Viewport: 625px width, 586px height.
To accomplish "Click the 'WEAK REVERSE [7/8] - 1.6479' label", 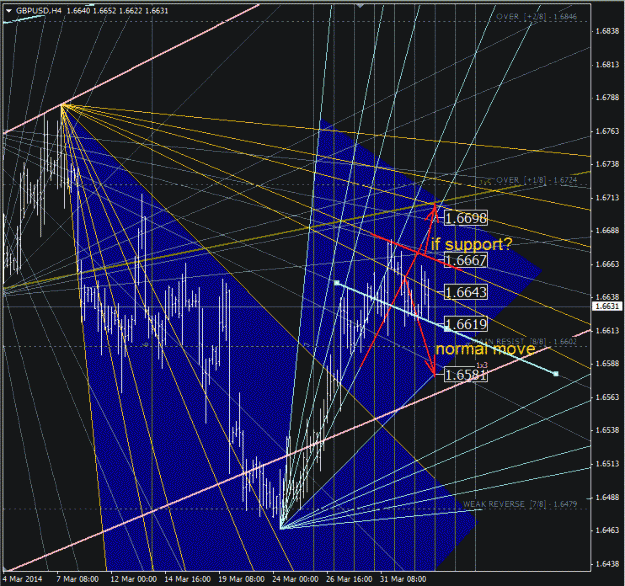I will point(520,504).
